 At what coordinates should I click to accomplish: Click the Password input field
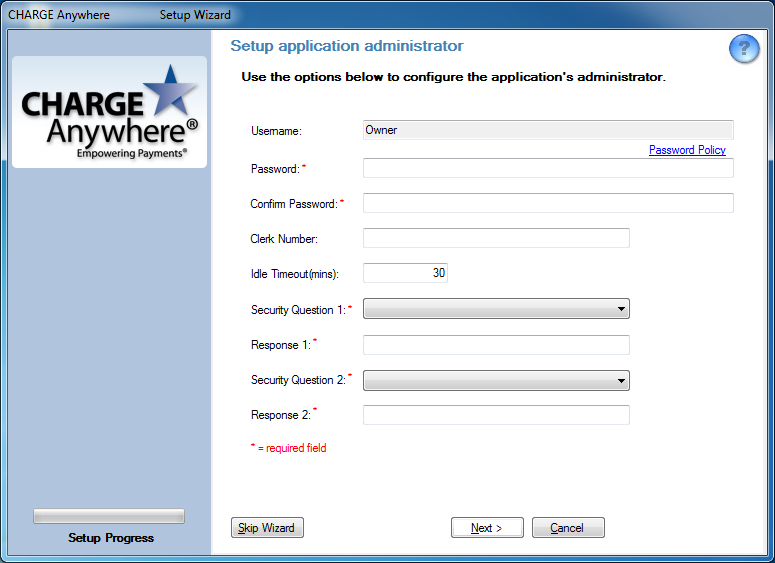pyautogui.click(x=548, y=168)
